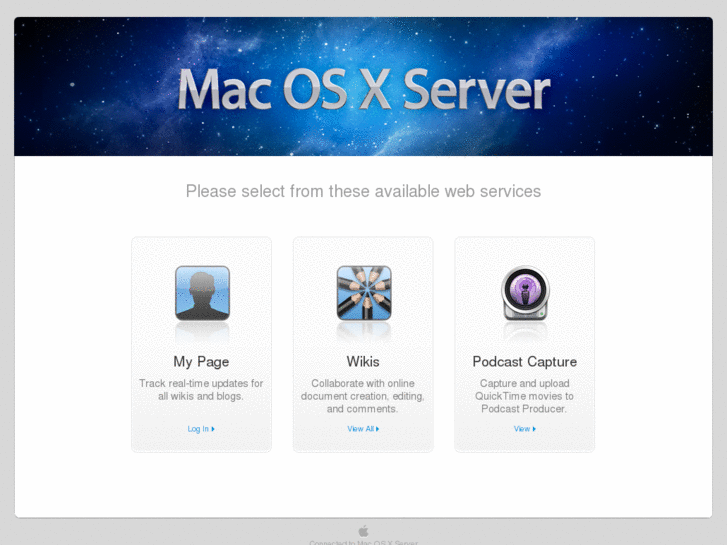The image size is (727, 545).
Task: Click 'Track real-time updates for' description text
Action: point(201,384)
